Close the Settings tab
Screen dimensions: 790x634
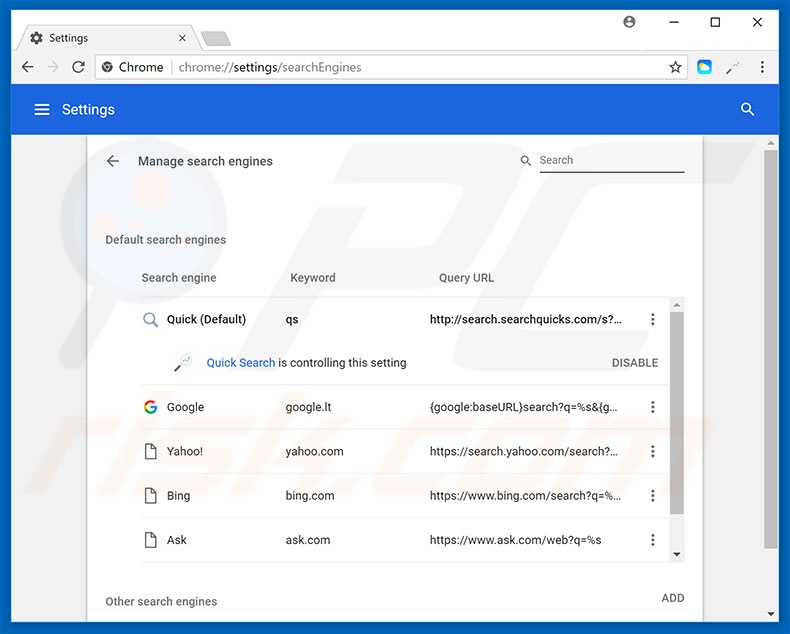click(182, 38)
